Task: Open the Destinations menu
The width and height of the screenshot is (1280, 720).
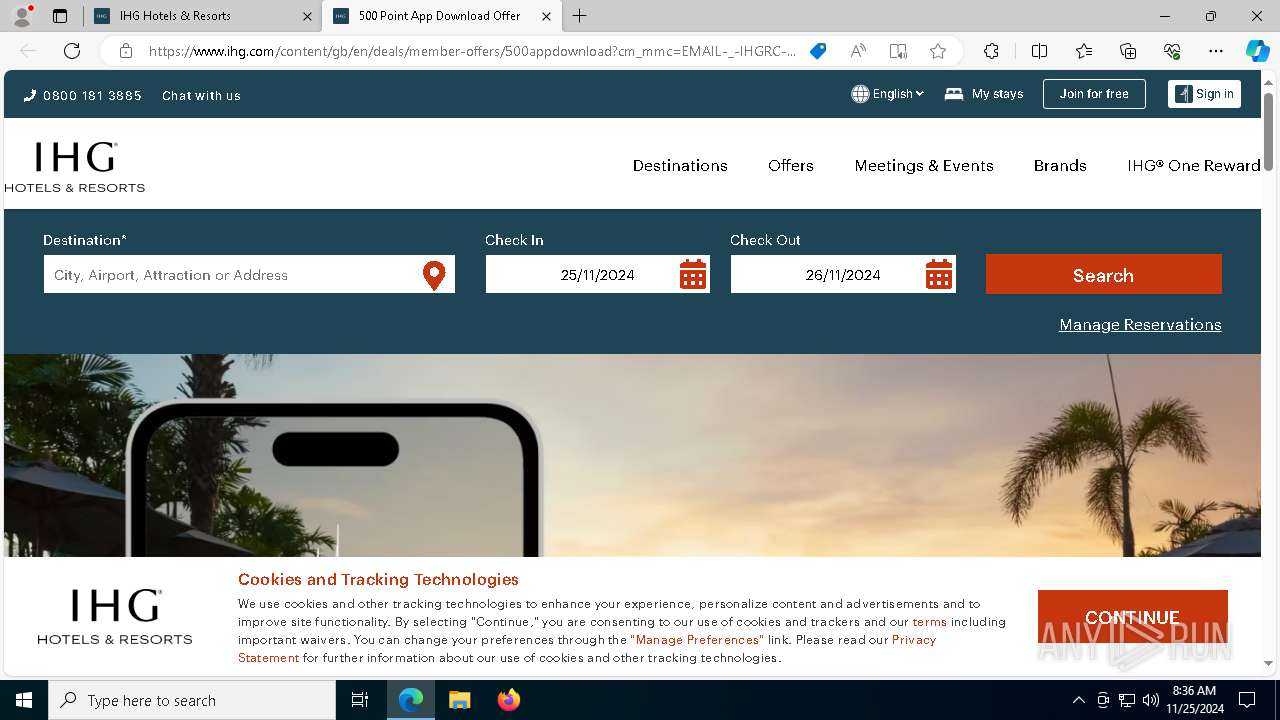Action: [680, 166]
